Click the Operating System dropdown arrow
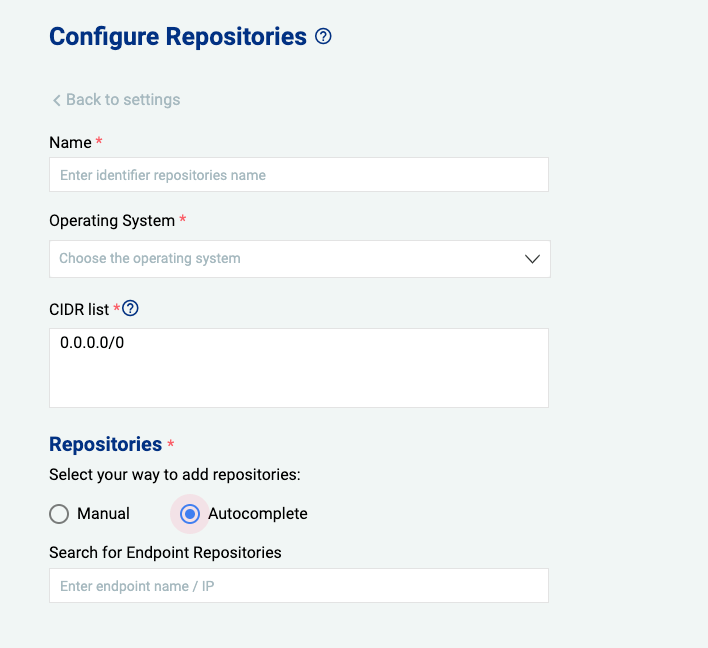 pos(532,258)
